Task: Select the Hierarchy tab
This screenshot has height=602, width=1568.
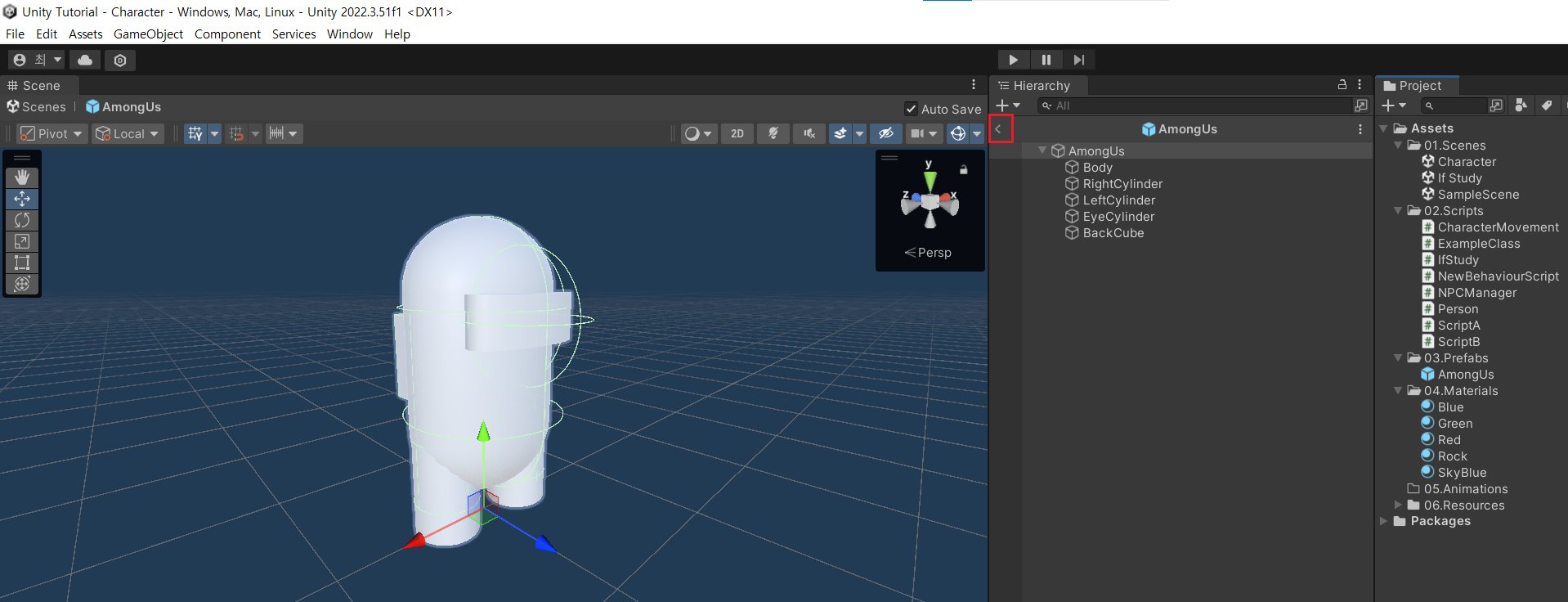Action: pos(1039,85)
